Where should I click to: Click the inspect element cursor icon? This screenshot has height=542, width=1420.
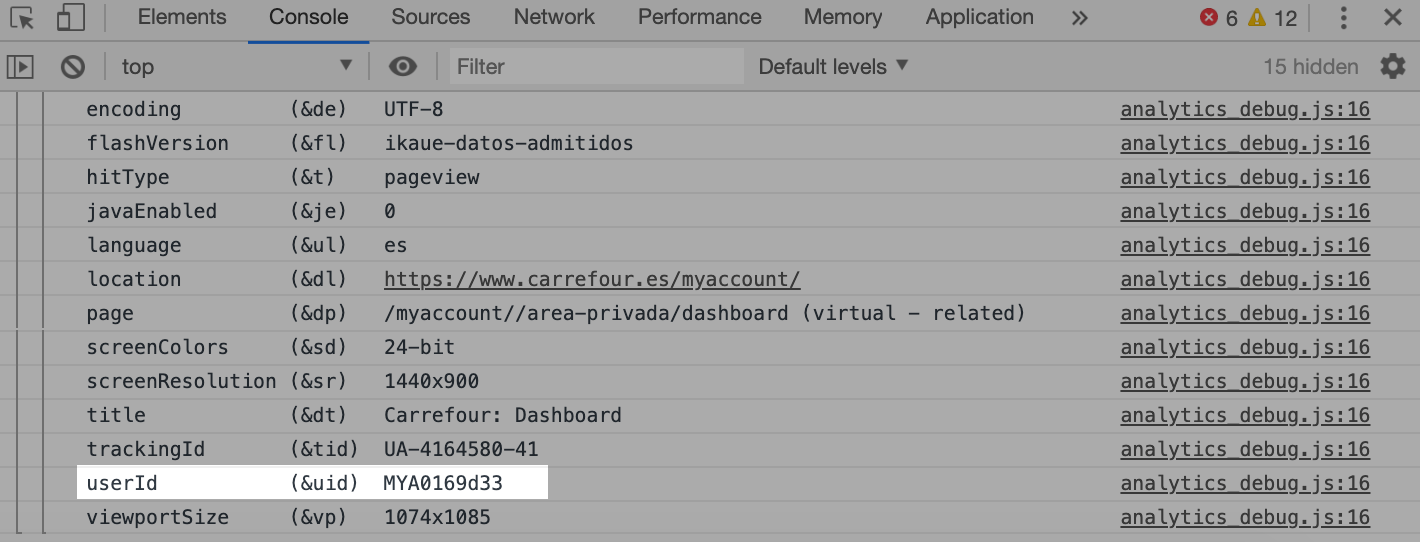[x=22, y=18]
